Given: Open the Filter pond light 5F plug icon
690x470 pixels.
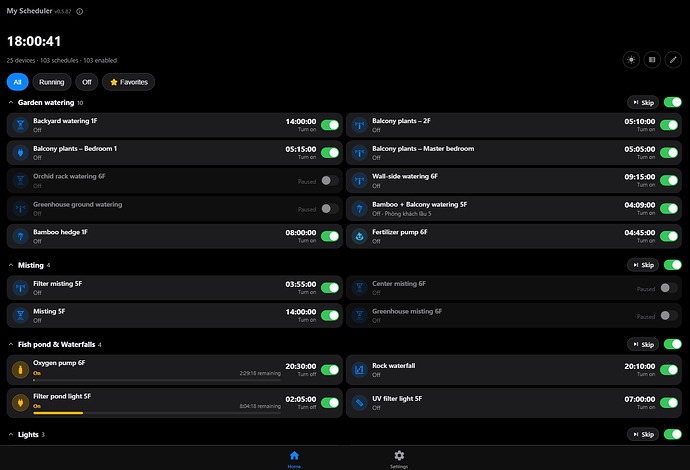Looking at the screenshot, I should coord(20,403).
